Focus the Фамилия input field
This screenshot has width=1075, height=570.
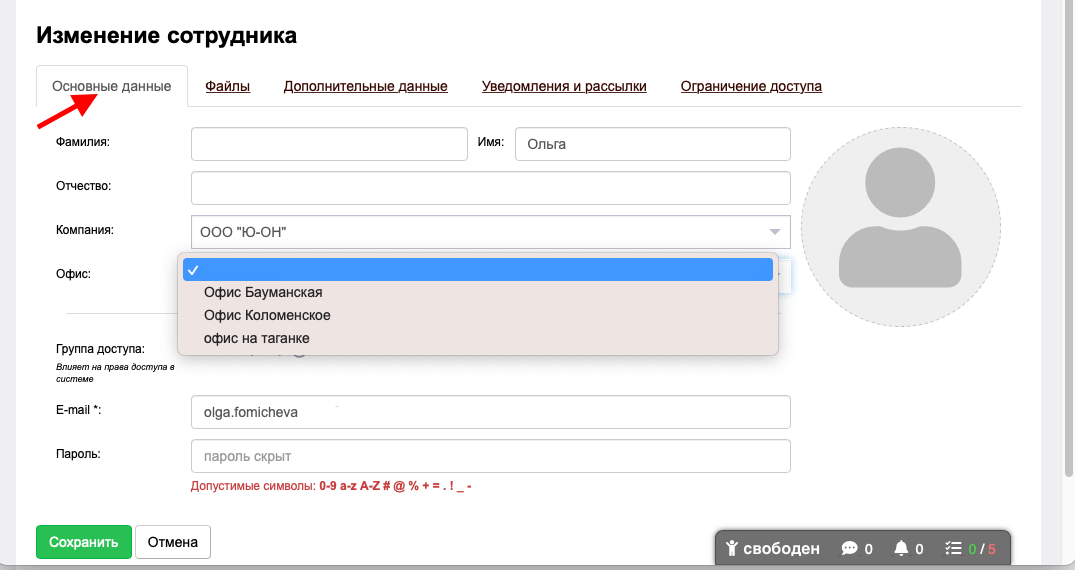(x=329, y=144)
